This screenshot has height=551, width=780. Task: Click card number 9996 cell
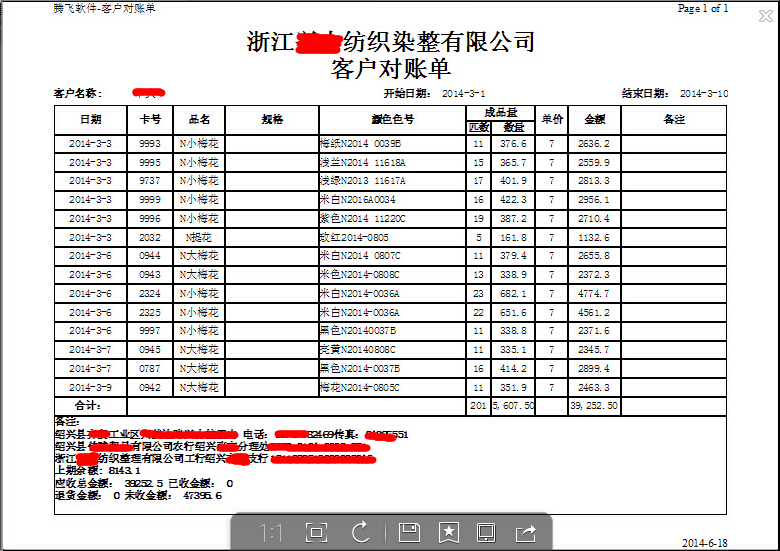150,219
